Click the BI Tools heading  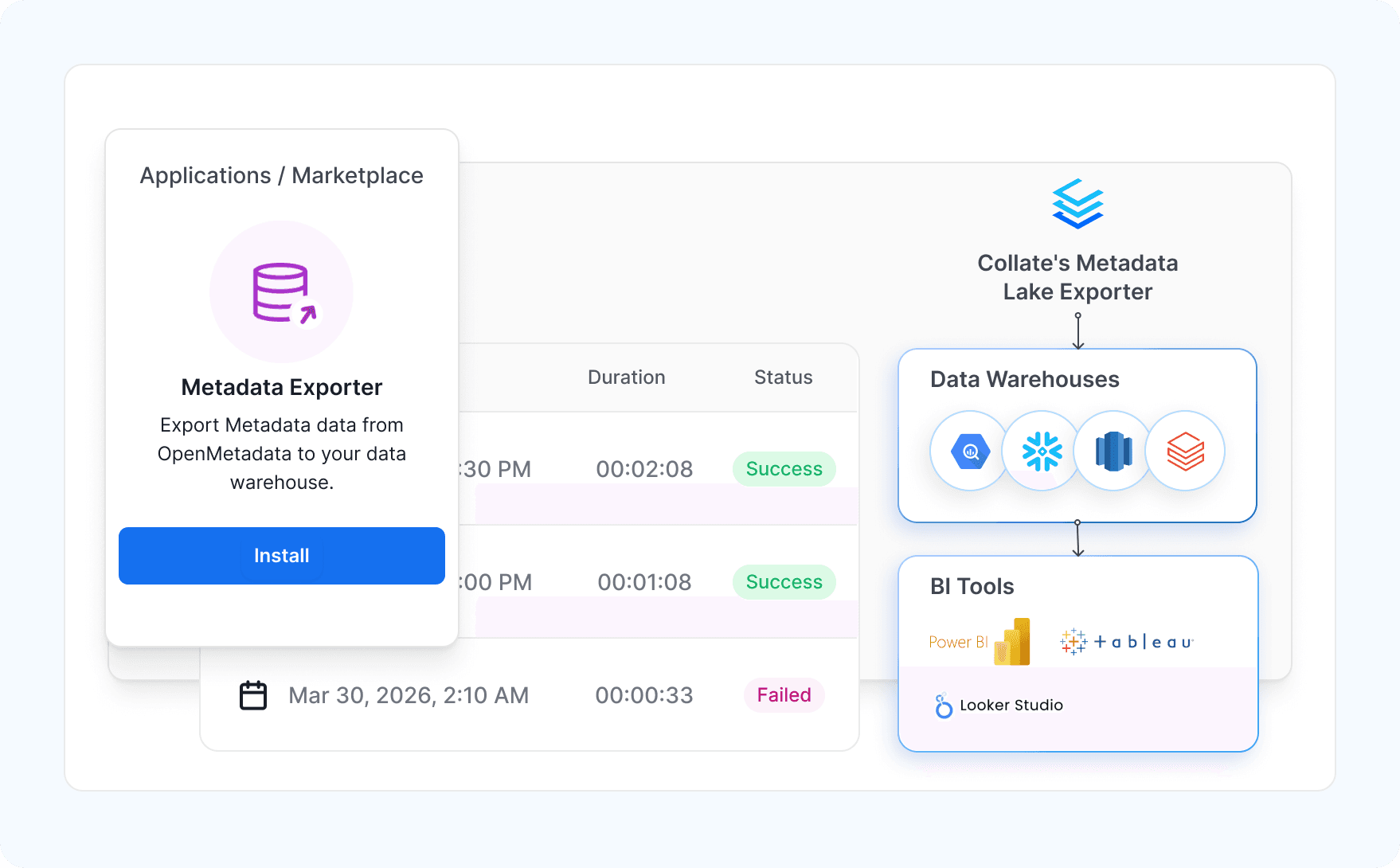[x=972, y=586]
